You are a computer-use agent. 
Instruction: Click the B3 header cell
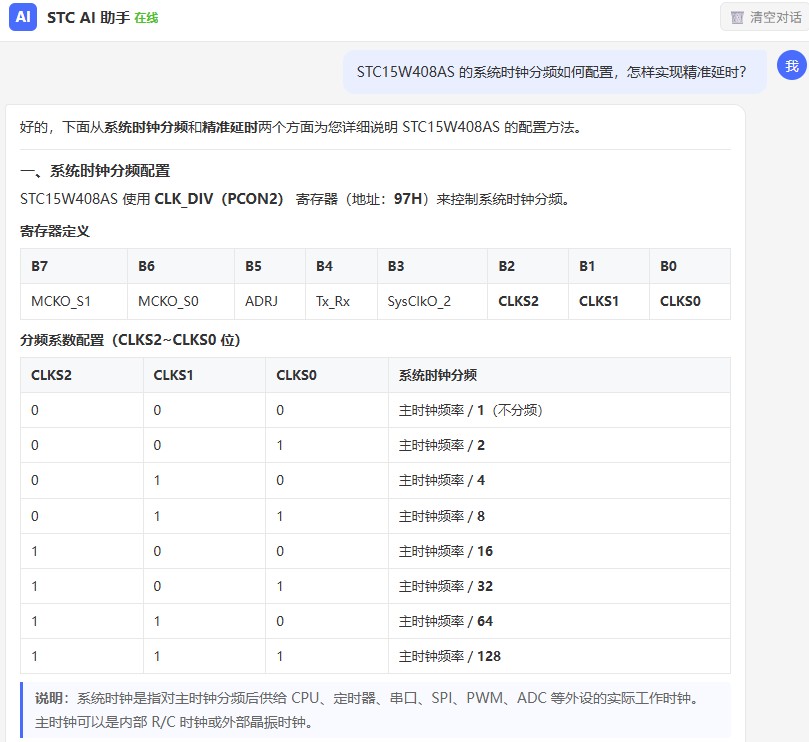(432, 266)
